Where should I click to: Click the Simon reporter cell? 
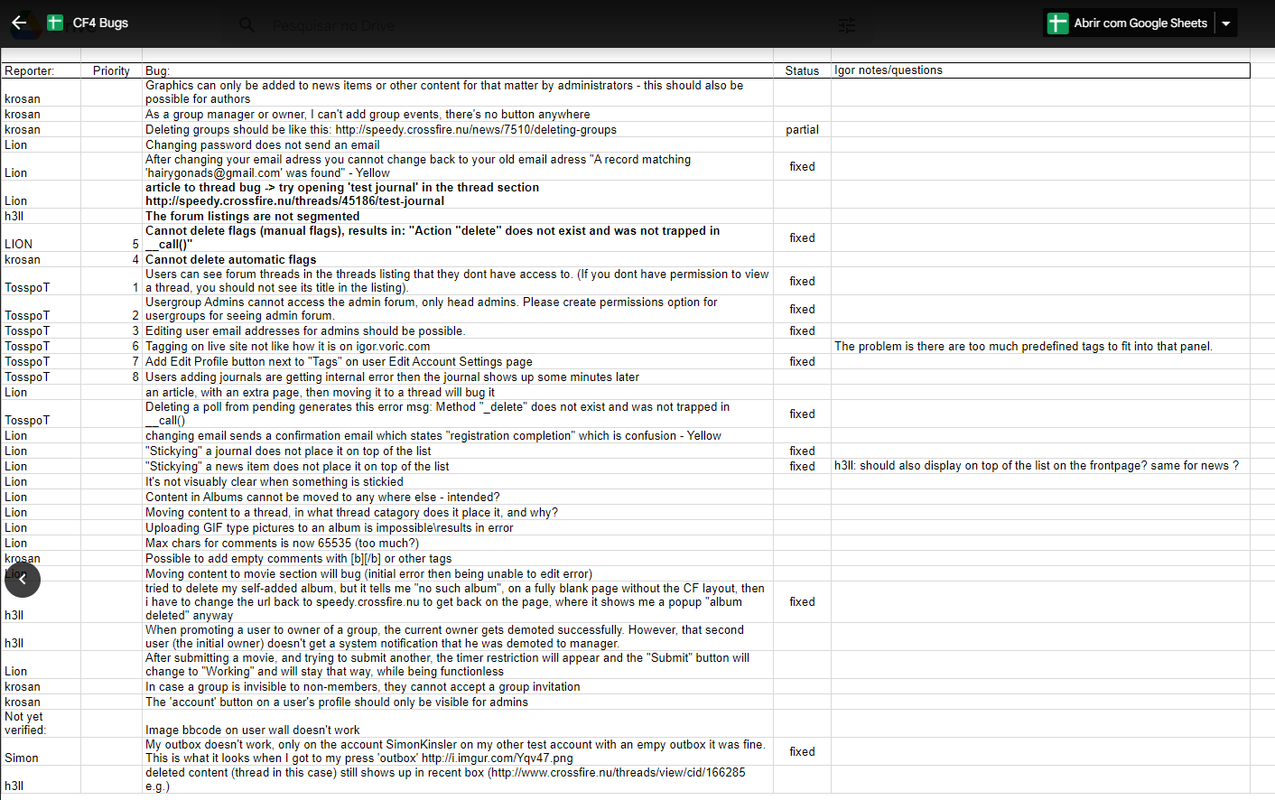click(41, 752)
